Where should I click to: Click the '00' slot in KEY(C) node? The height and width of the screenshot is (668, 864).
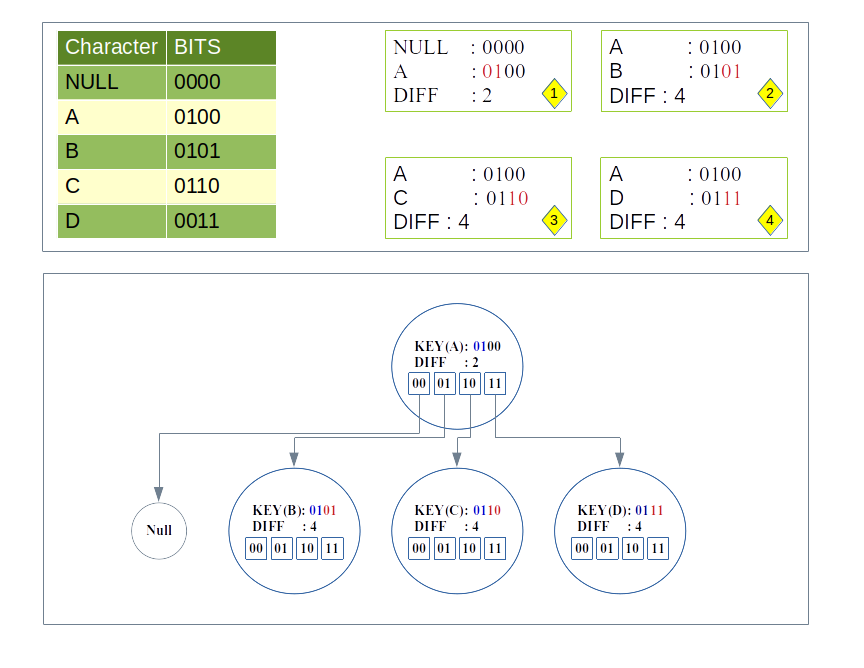[x=419, y=548]
